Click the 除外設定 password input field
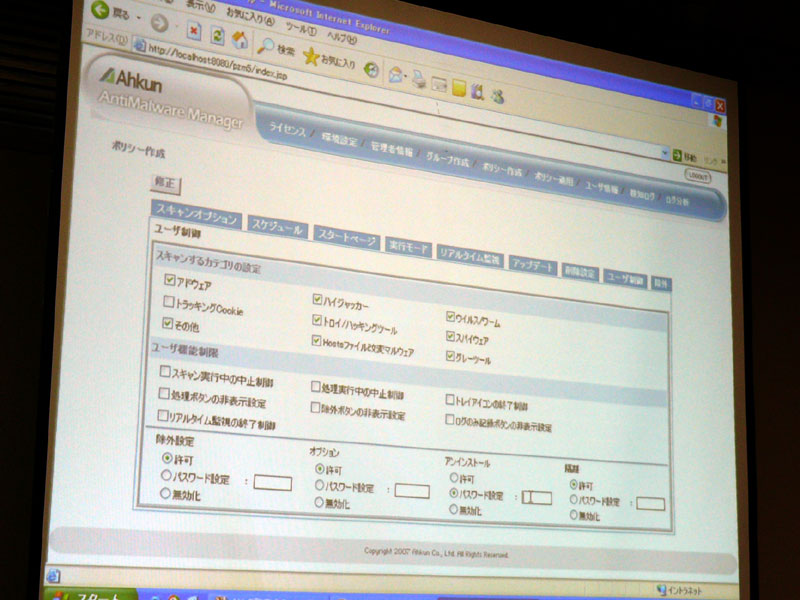 pos(273,483)
